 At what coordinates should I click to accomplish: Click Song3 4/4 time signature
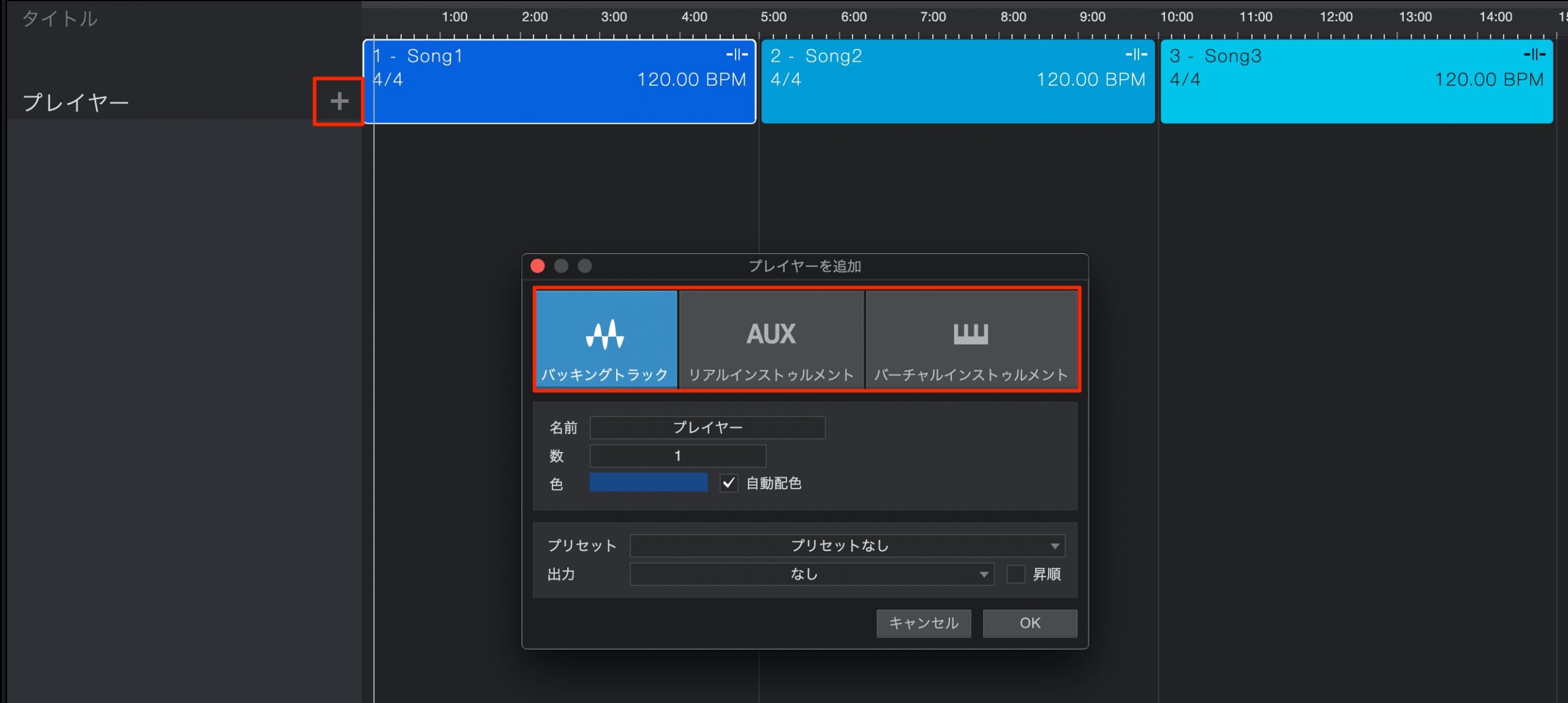(x=1185, y=80)
